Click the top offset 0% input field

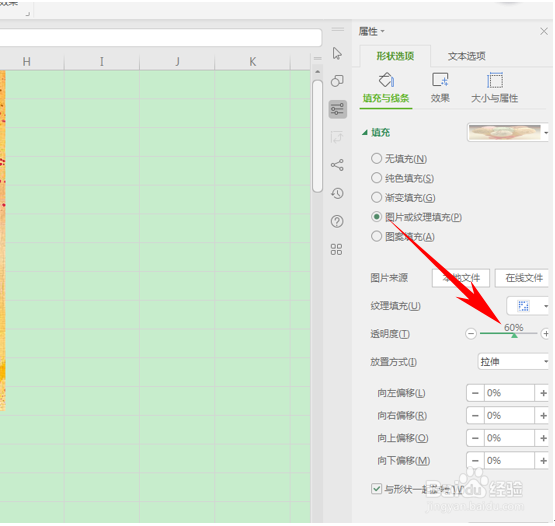pyautogui.click(x=509, y=438)
